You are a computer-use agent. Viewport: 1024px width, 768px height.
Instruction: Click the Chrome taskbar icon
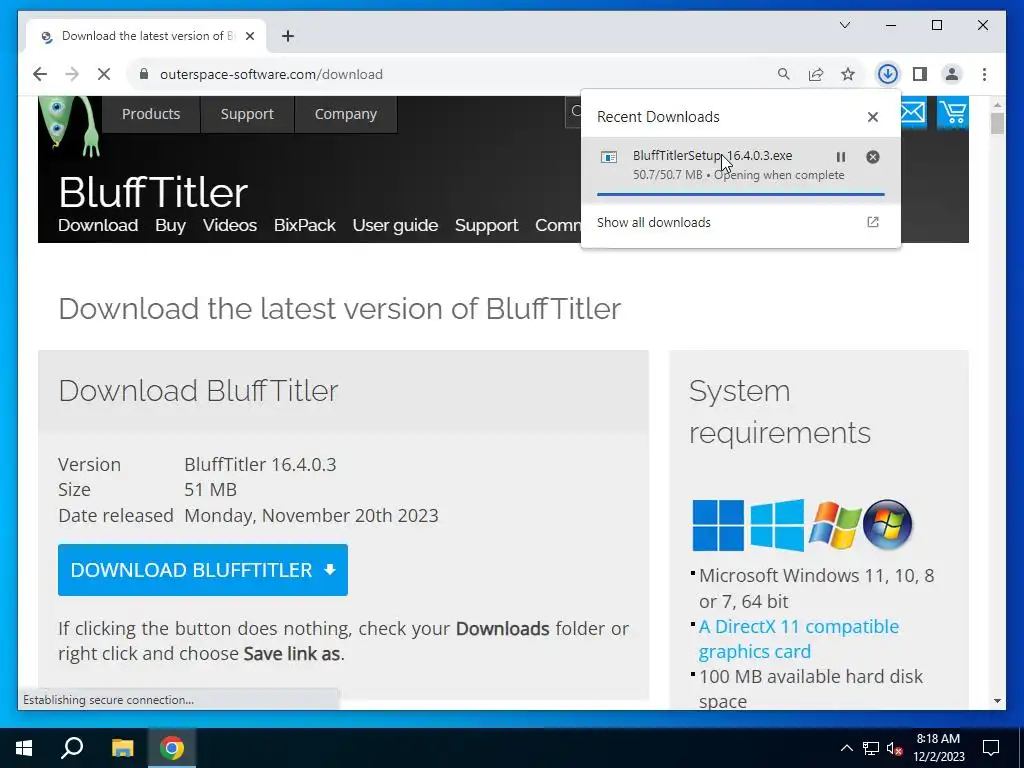172,748
